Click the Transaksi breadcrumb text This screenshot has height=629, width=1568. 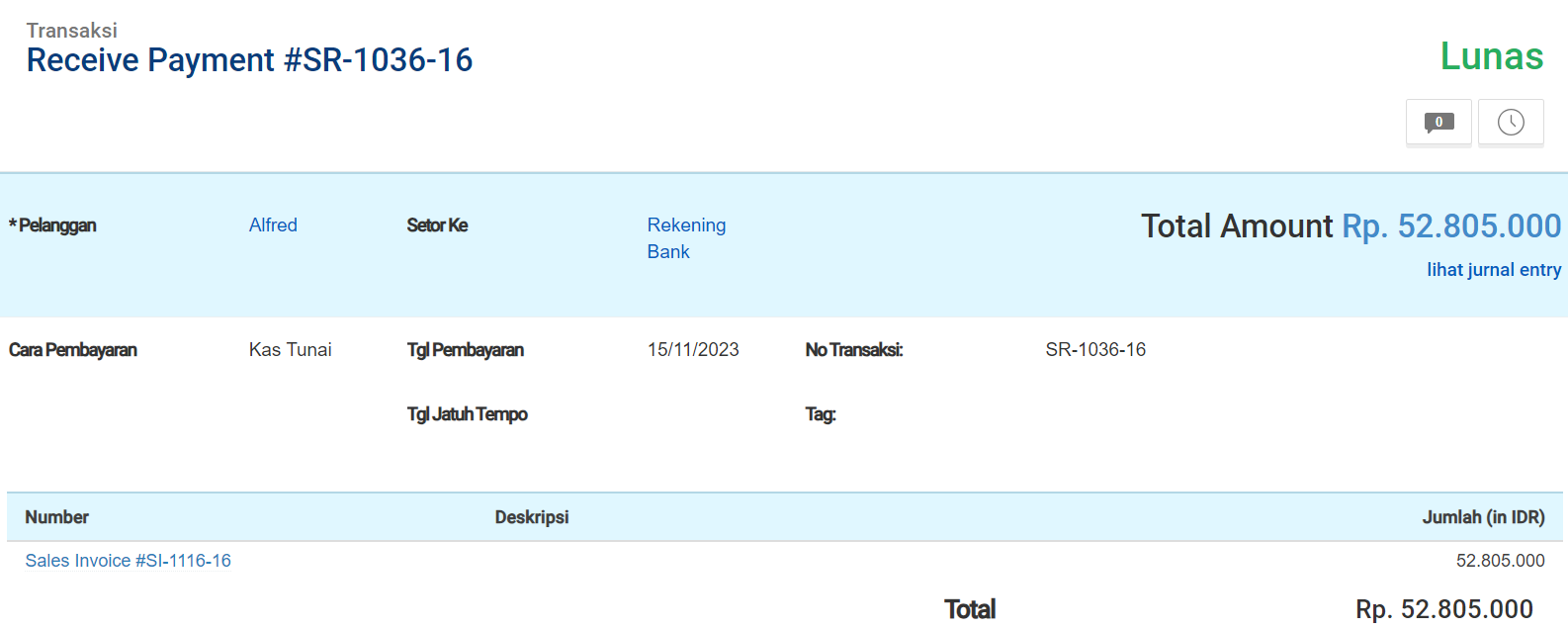(71, 31)
